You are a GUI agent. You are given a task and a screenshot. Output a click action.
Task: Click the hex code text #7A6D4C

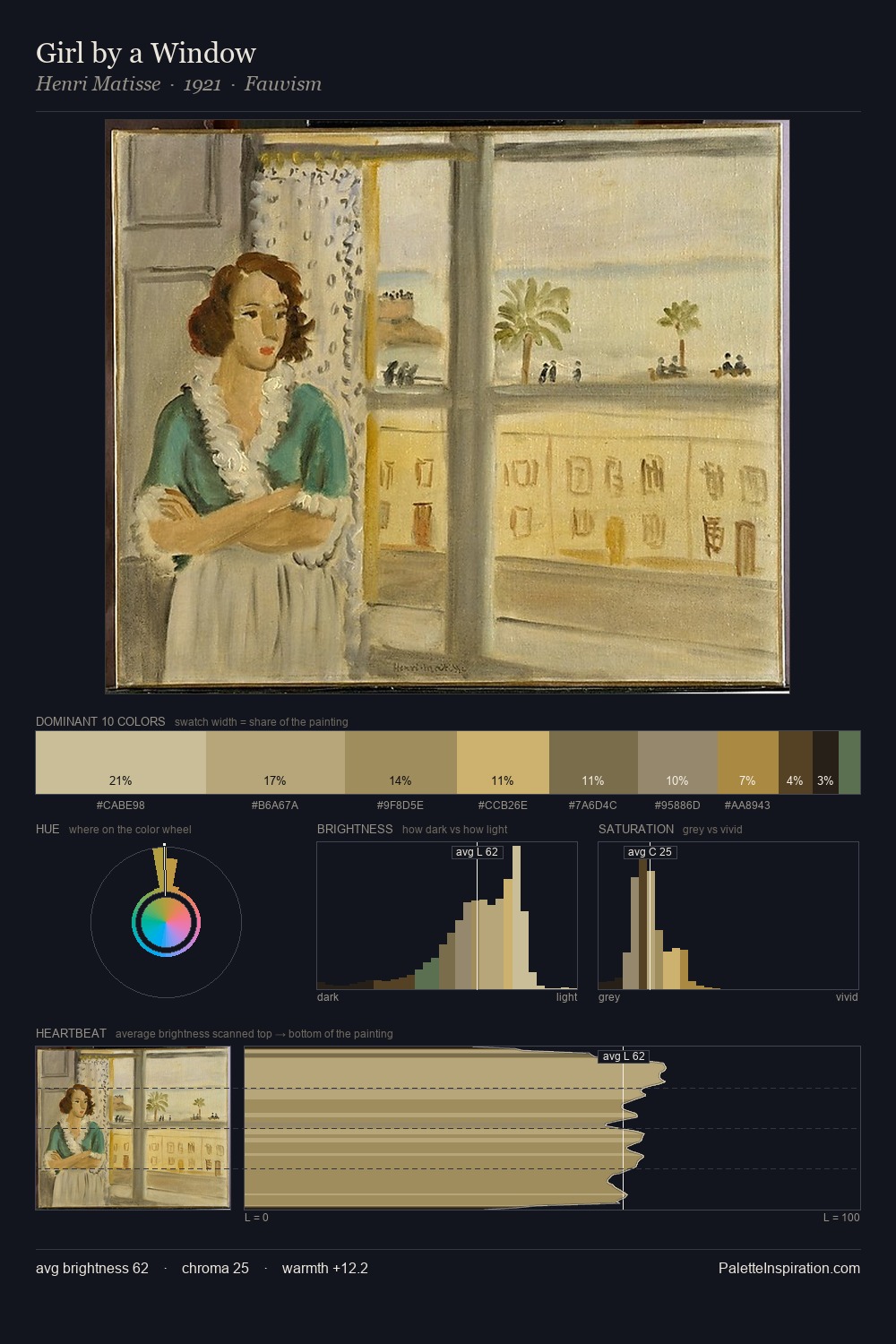coord(593,806)
